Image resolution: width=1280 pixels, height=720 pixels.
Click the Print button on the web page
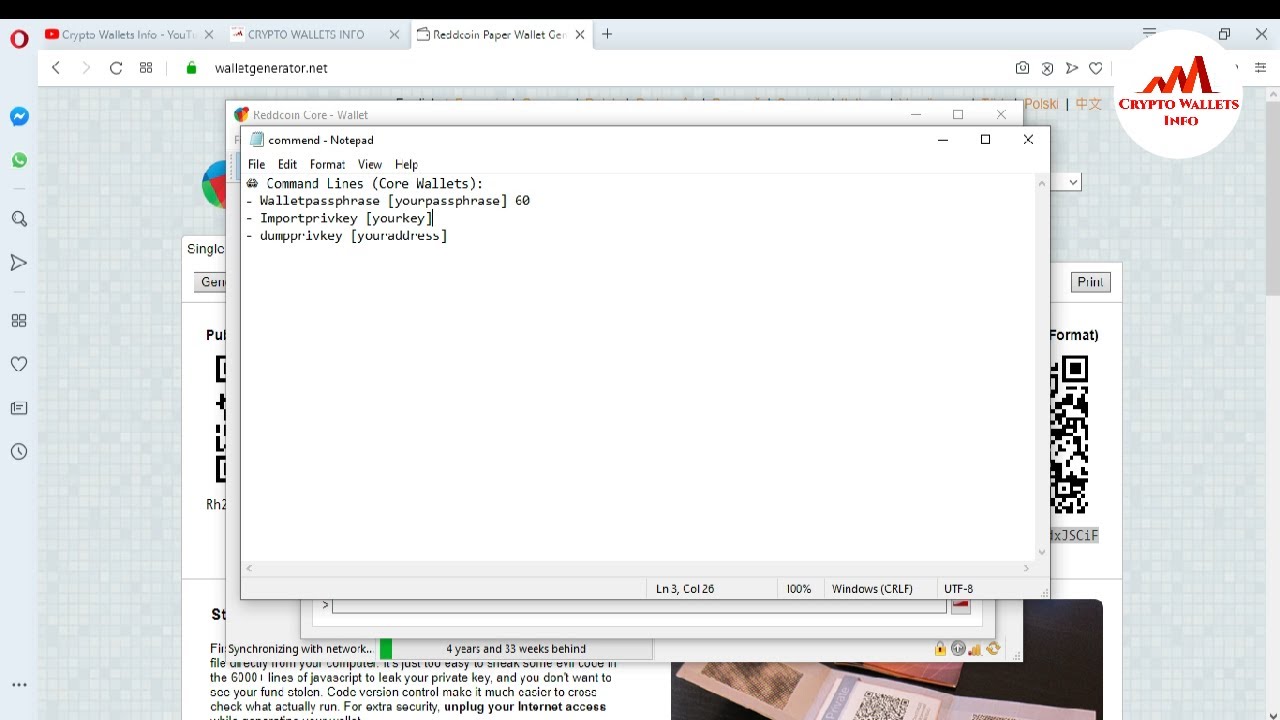(x=1090, y=282)
